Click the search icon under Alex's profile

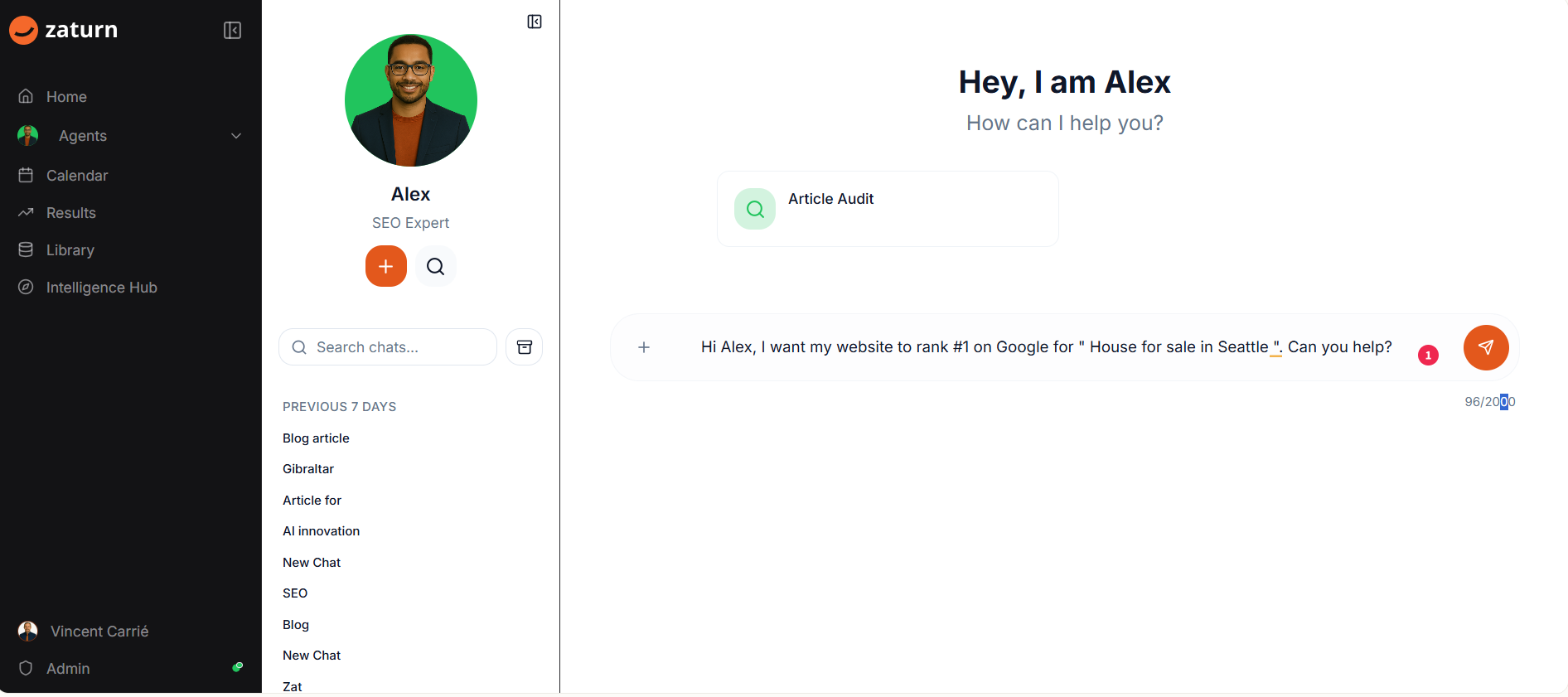pyautogui.click(x=435, y=266)
